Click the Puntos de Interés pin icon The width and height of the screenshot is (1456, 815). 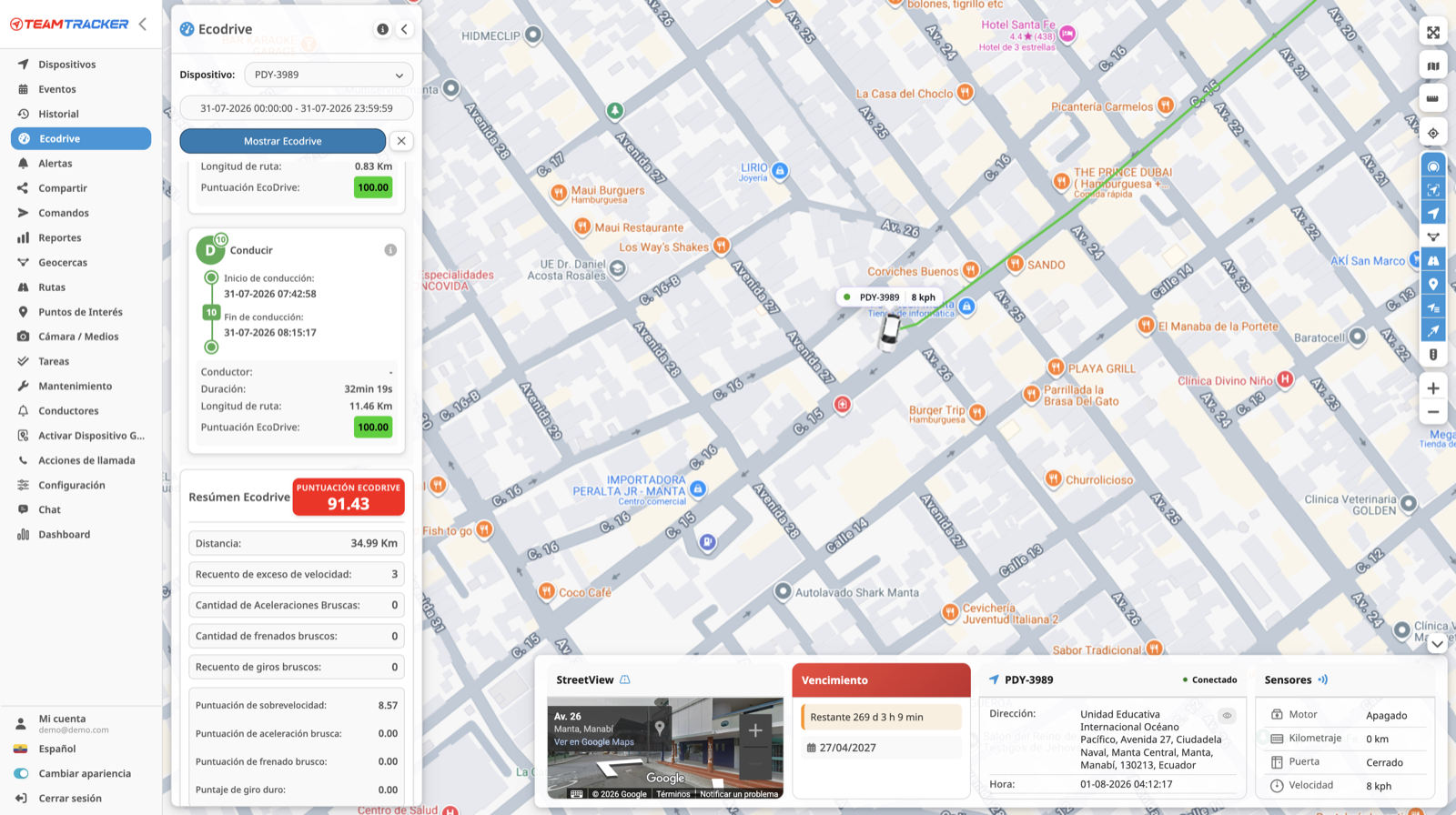coord(23,312)
